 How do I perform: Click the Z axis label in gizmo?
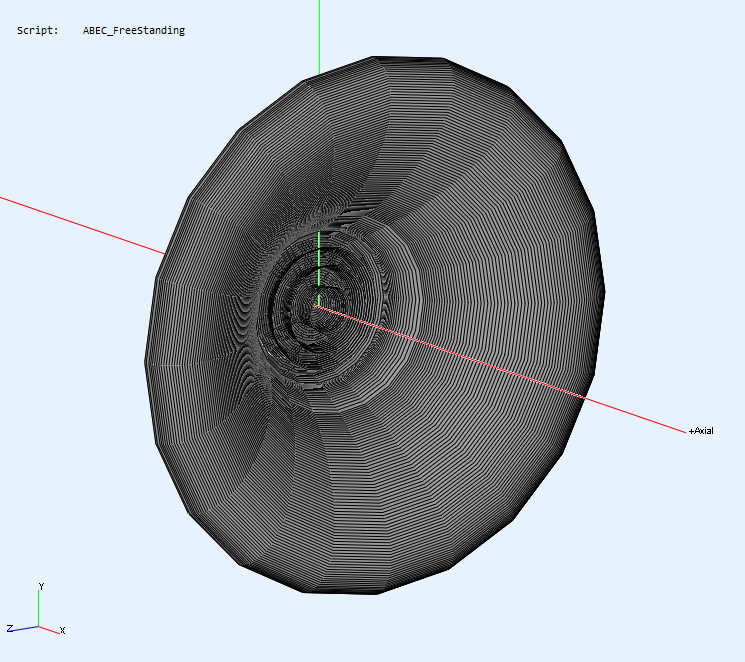10,628
